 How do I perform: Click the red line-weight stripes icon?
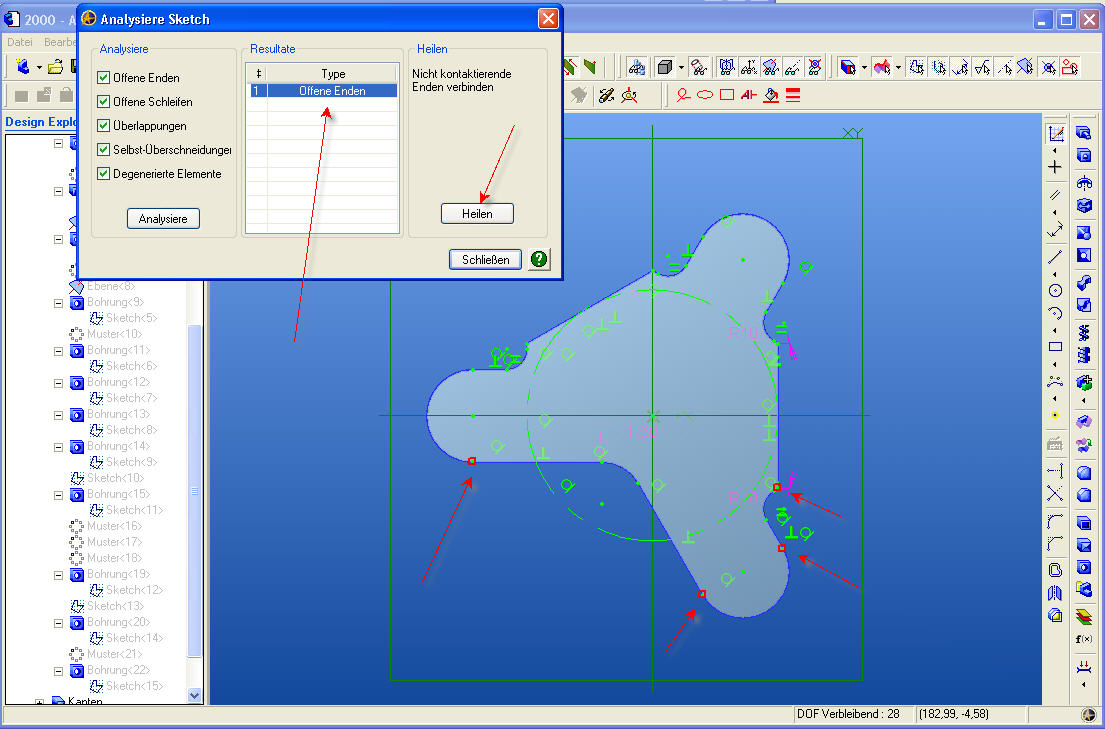tap(793, 94)
